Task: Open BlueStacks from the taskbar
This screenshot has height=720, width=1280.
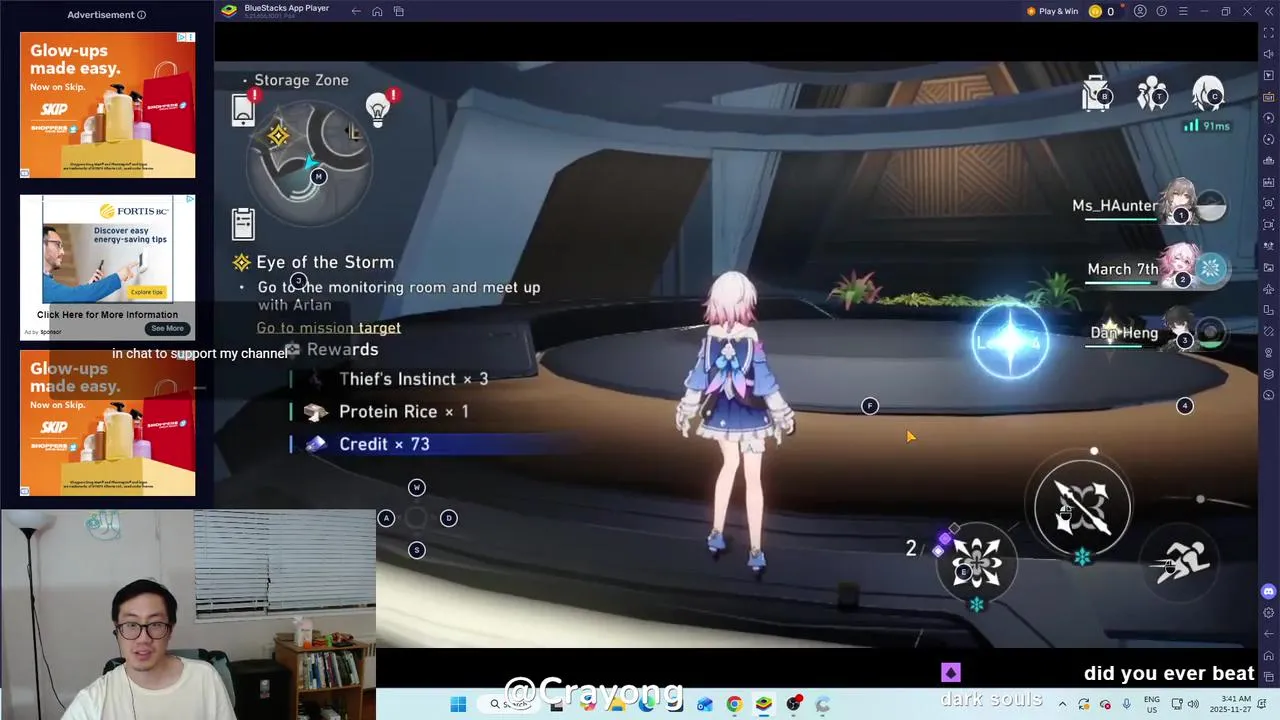Action: [763, 704]
